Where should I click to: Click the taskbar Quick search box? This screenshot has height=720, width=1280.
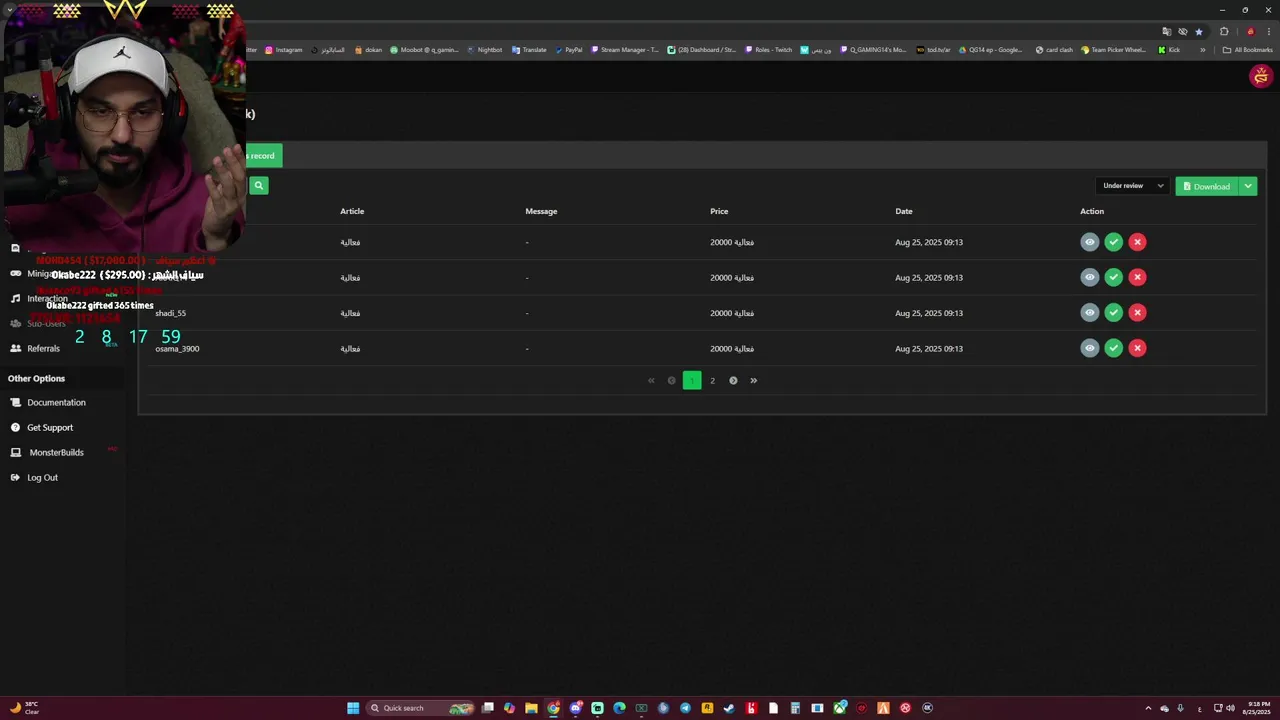click(420, 708)
